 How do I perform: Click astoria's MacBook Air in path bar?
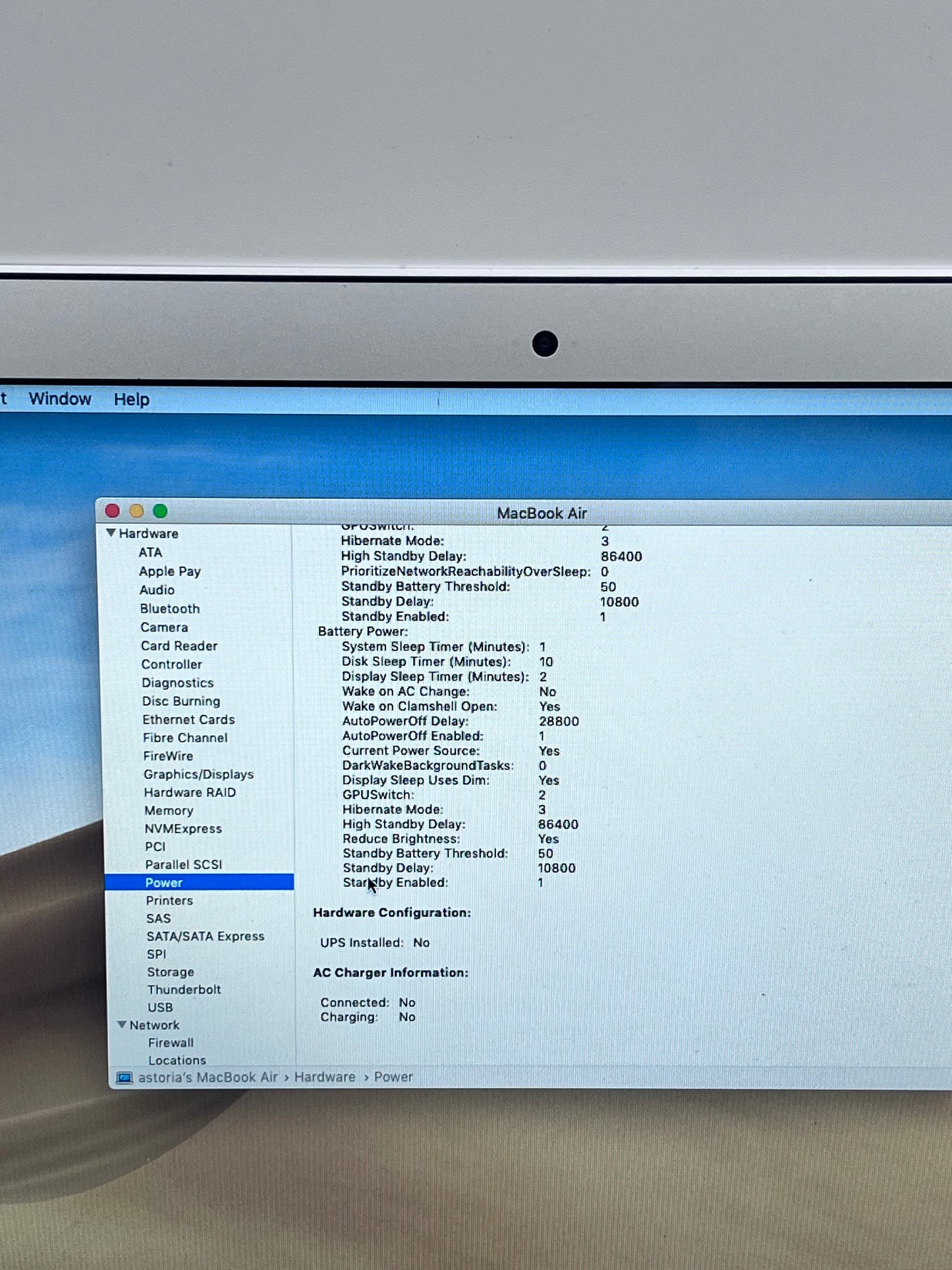point(208,1077)
